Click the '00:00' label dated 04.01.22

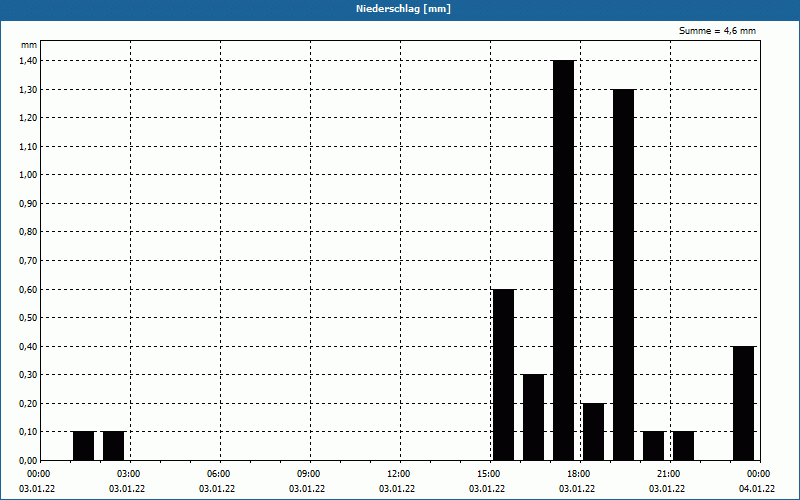[x=758, y=474]
